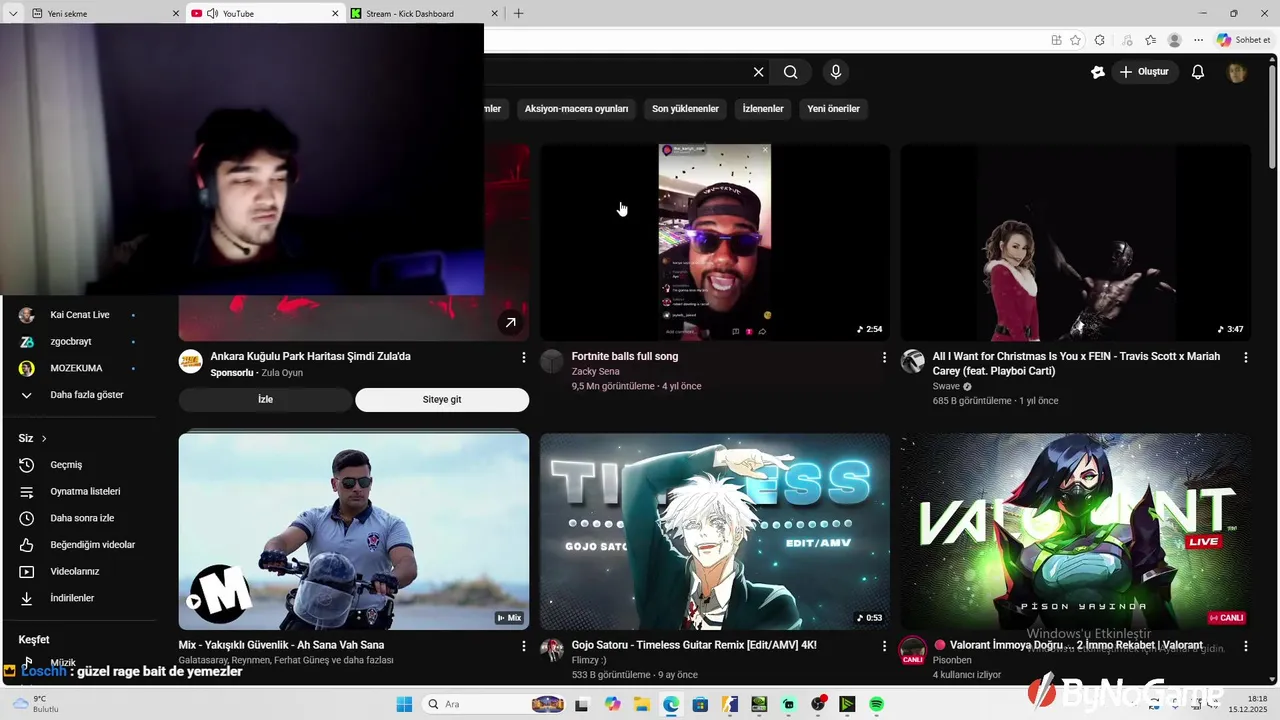
Task: Select İzlenenler filter chip
Action: pos(763,109)
